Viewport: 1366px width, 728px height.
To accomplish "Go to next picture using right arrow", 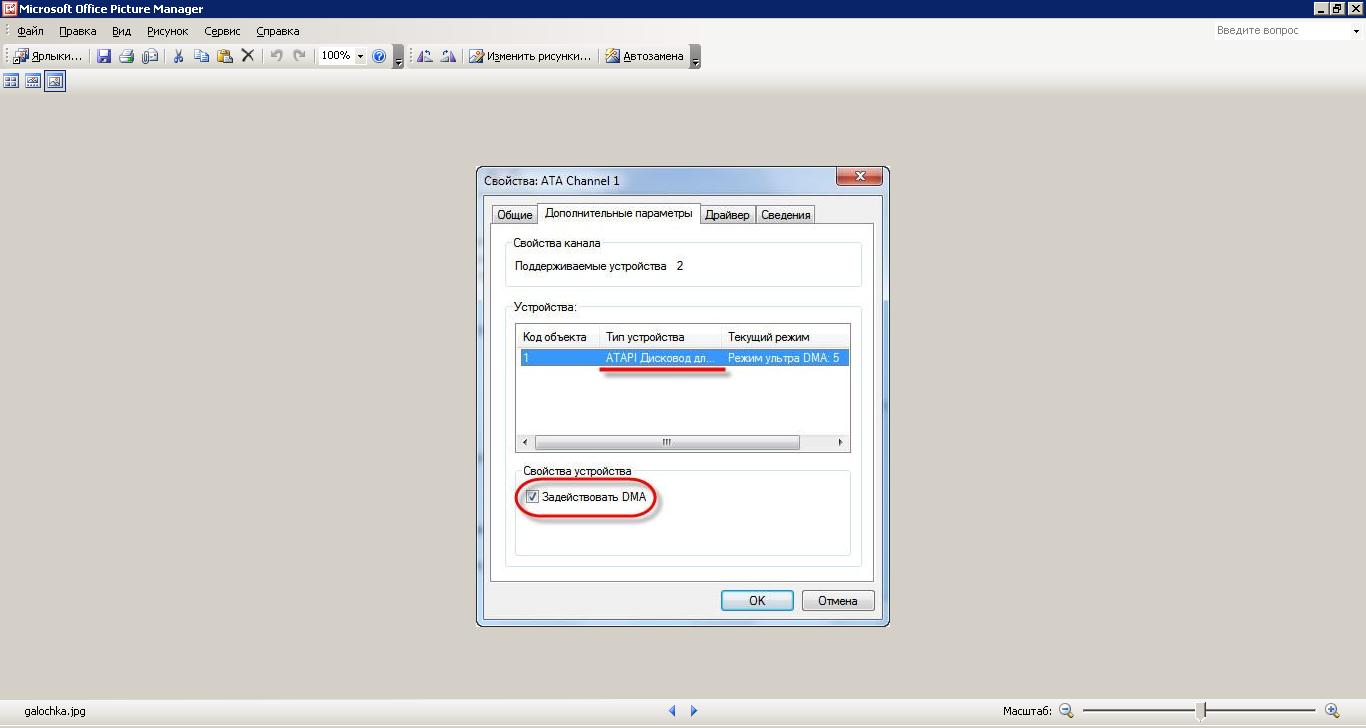I will 694,711.
